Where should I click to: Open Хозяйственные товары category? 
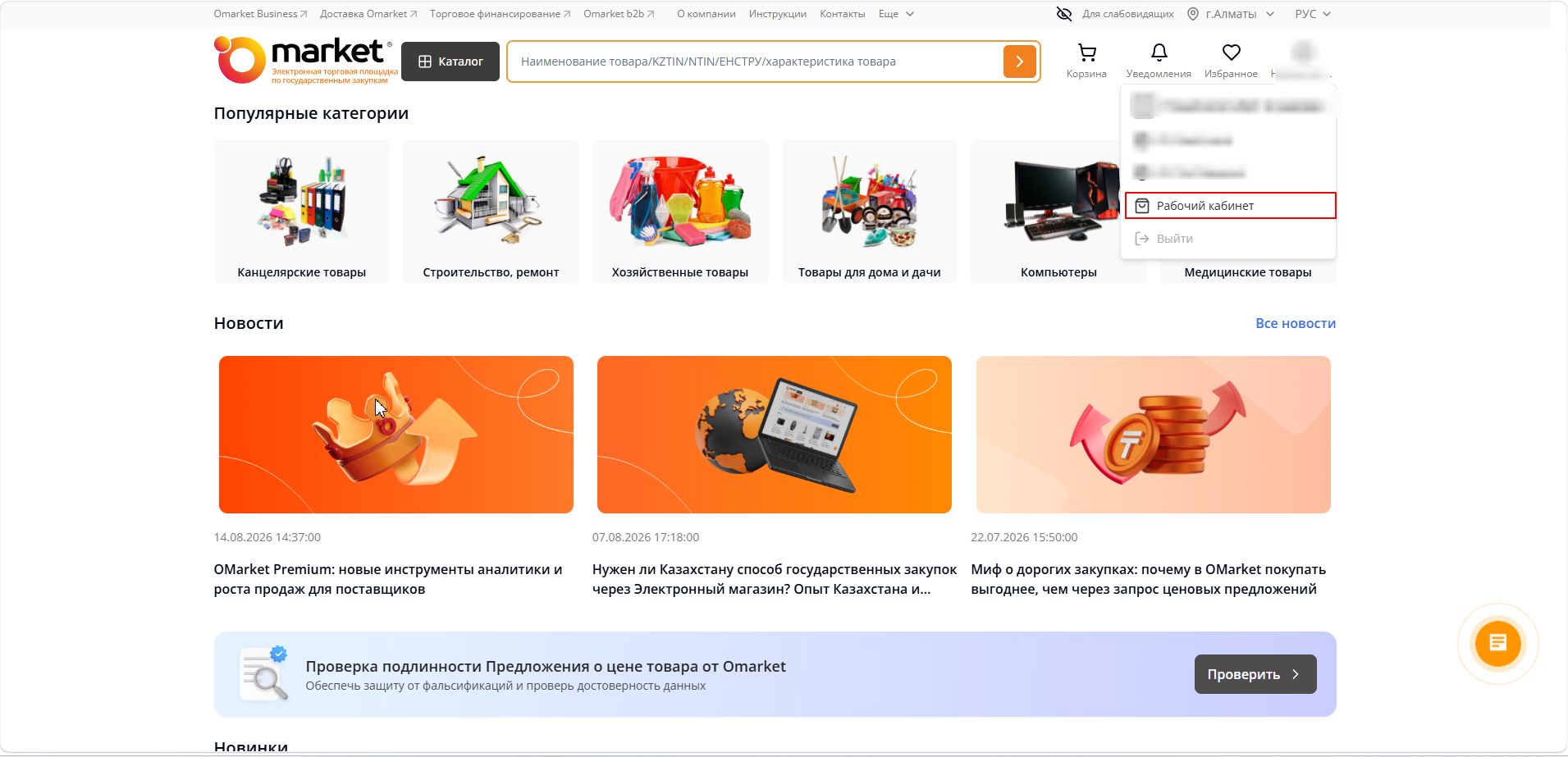coord(680,212)
